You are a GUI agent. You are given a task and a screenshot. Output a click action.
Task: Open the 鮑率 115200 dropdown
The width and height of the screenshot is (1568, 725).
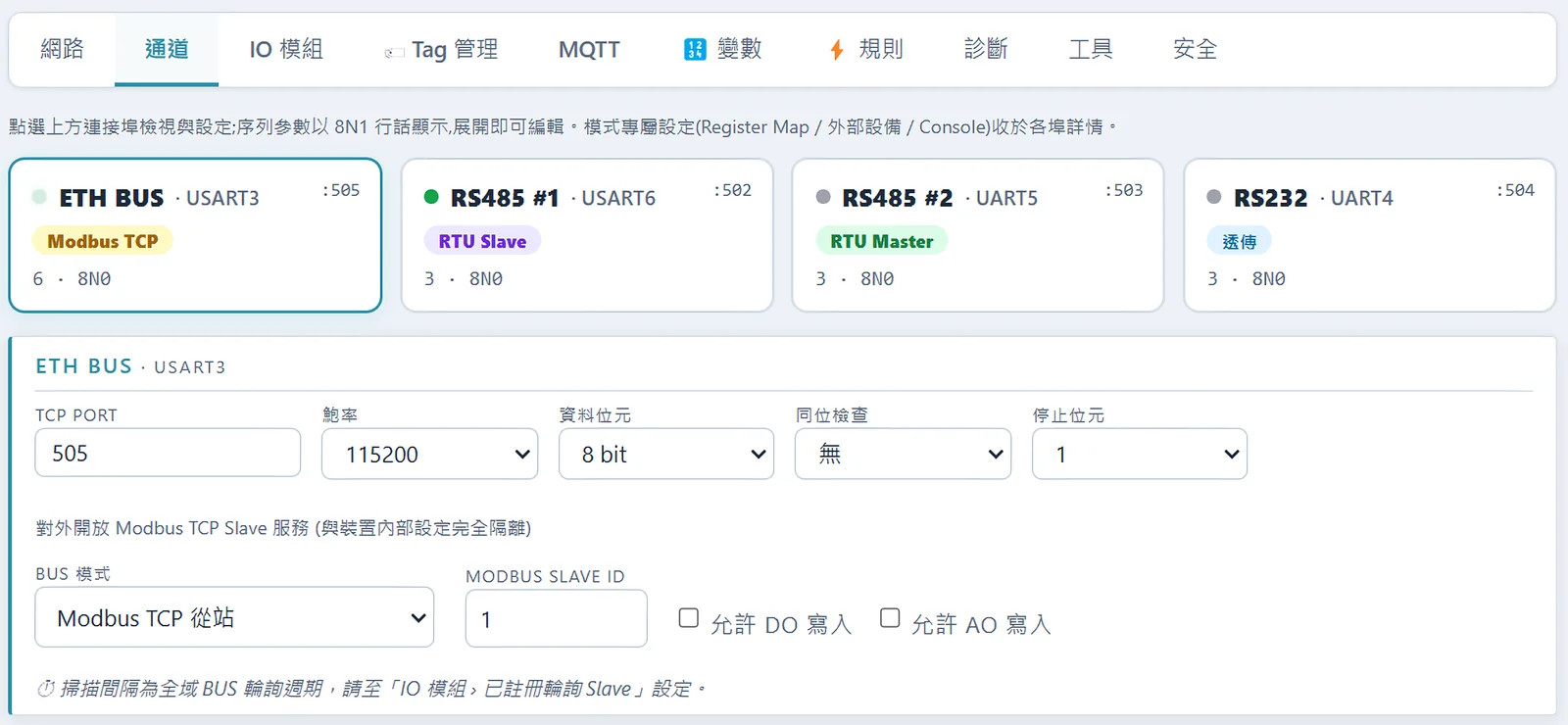(x=429, y=454)
